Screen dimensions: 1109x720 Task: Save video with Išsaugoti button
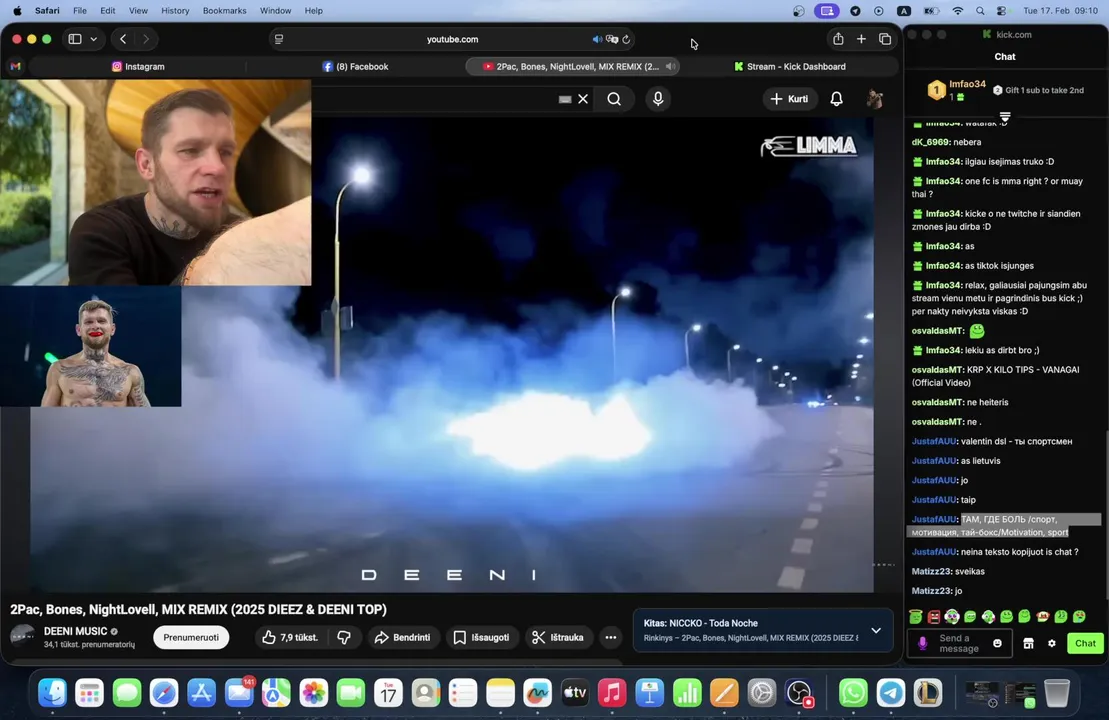482,637
